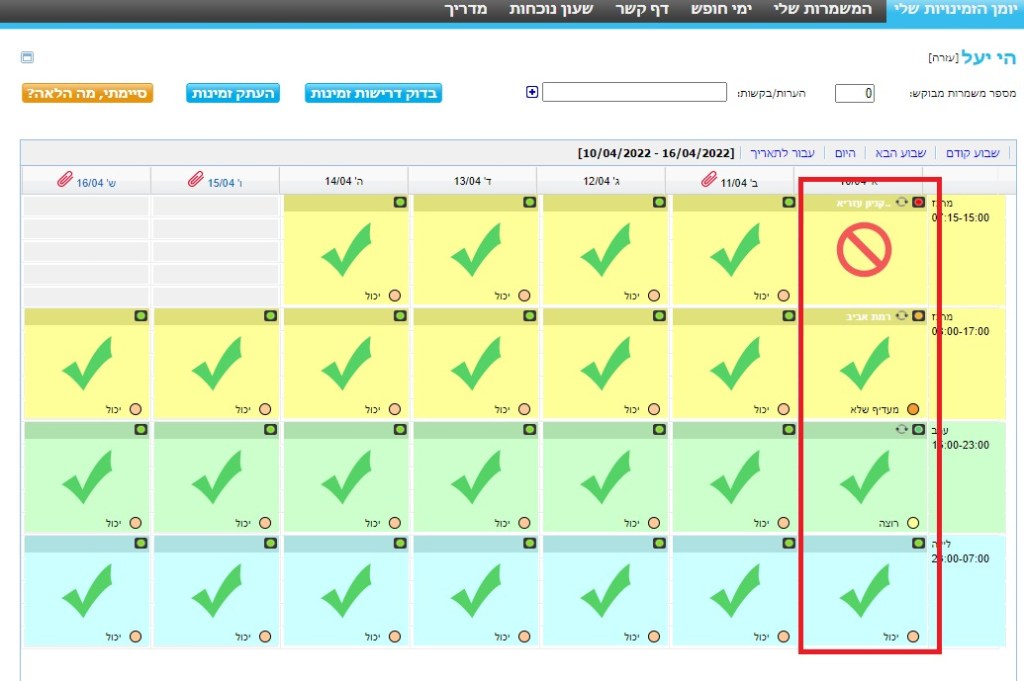1024x681 pixels.
Task: Click the red status light in Sunday's morning shift
Action: [x=918, y=203]
